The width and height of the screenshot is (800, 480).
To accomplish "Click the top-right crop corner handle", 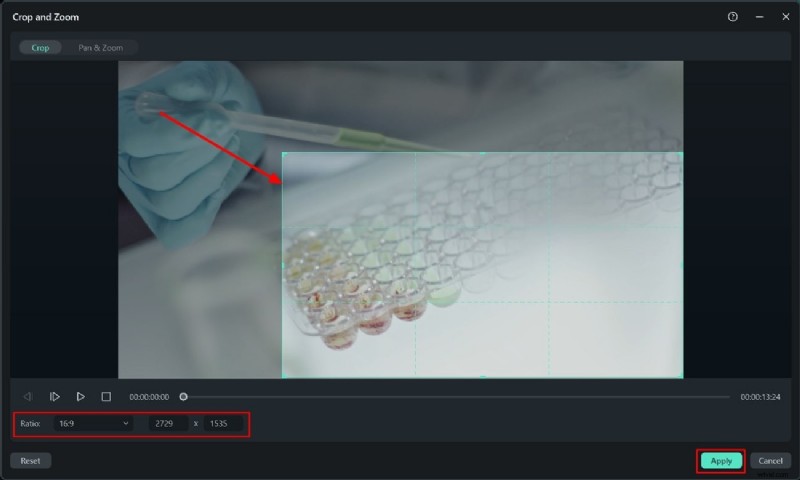I will 682,153.
